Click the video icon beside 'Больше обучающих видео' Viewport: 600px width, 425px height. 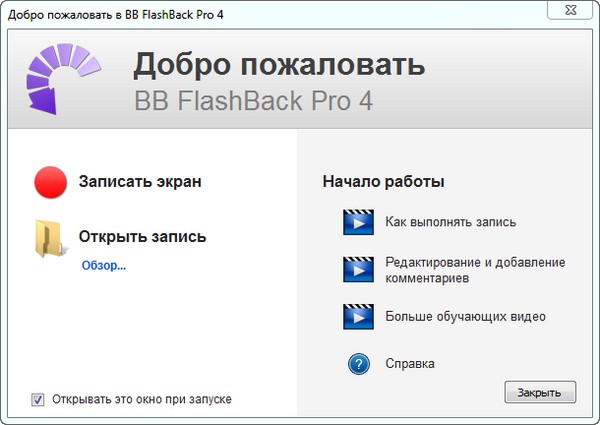point(358,317)
